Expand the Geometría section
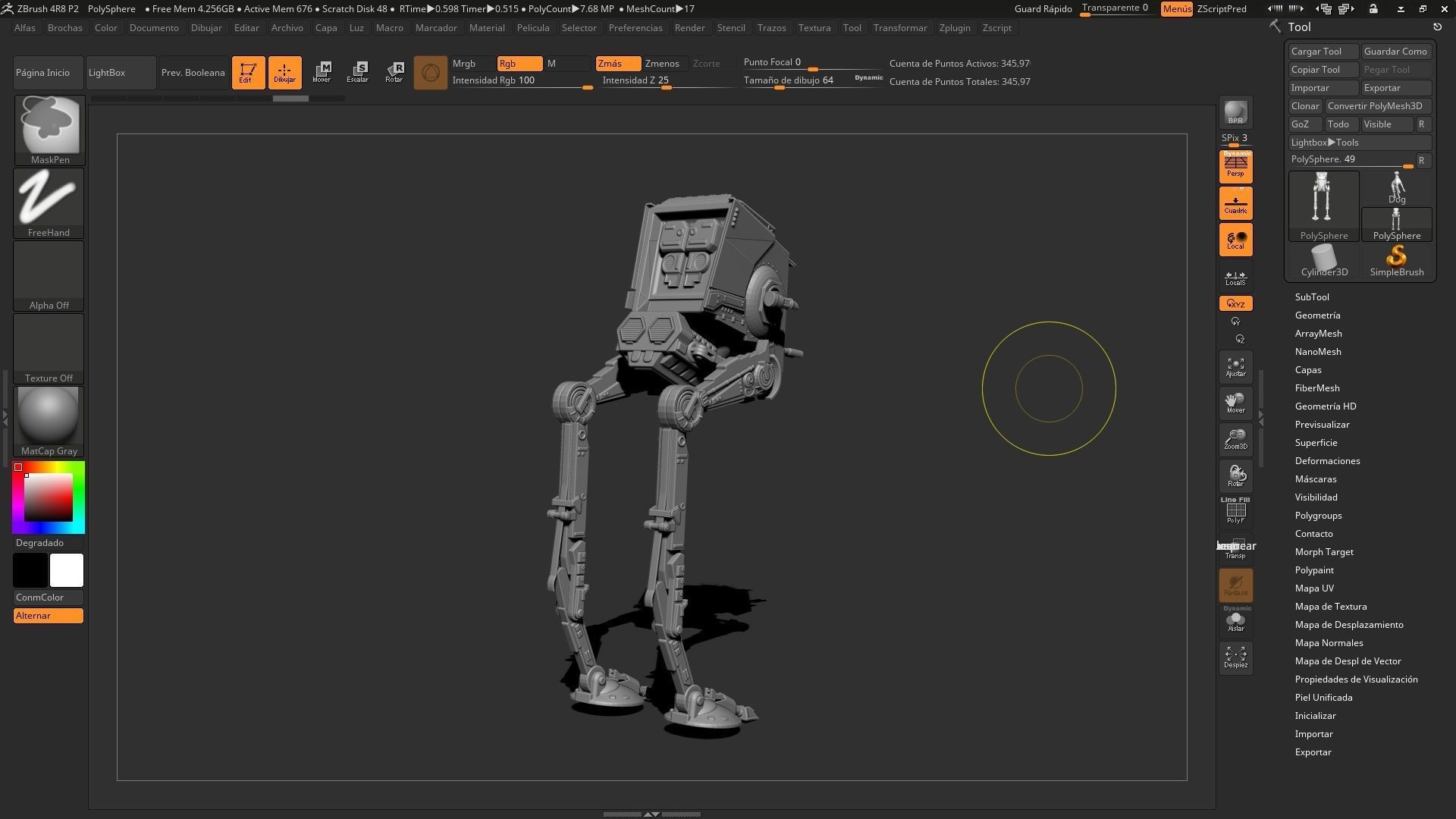 click(x=1317, y=315)
